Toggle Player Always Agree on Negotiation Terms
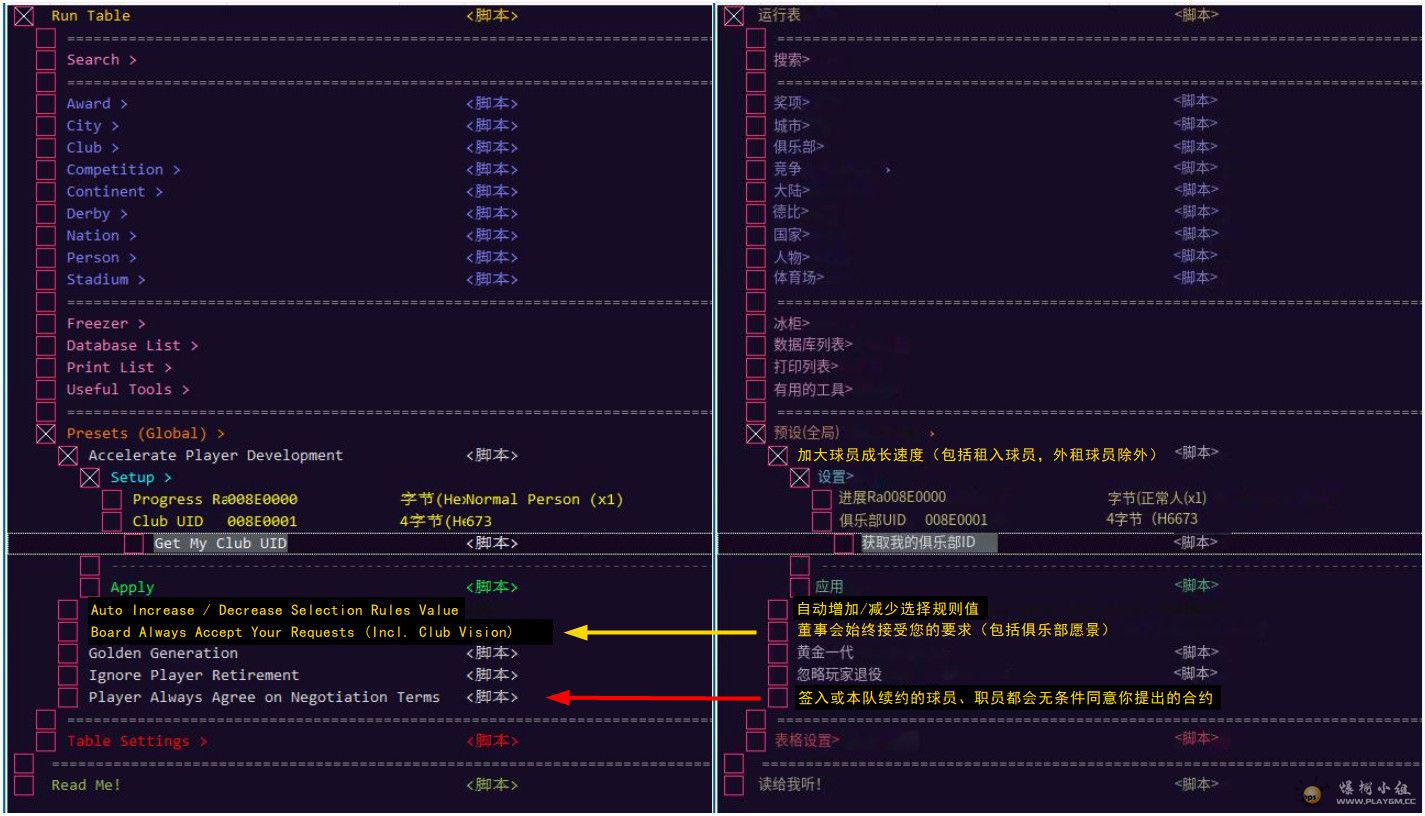 [x=68, y=698]
